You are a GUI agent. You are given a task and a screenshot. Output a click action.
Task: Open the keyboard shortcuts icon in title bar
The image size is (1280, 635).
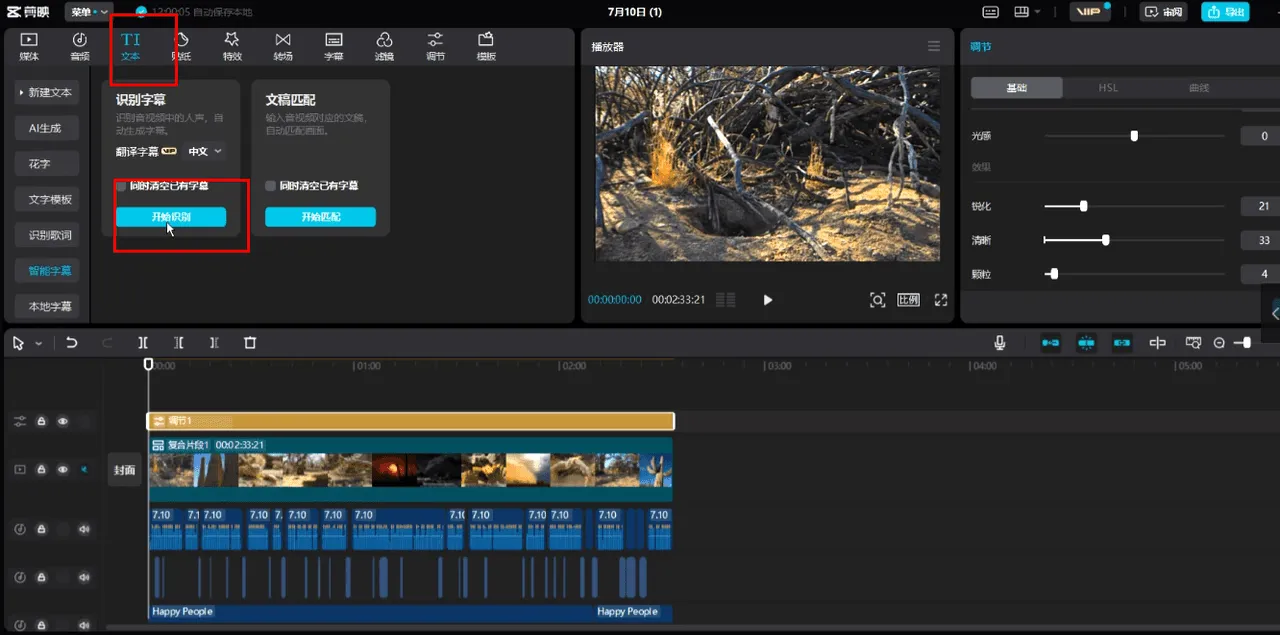click(990, 12)
